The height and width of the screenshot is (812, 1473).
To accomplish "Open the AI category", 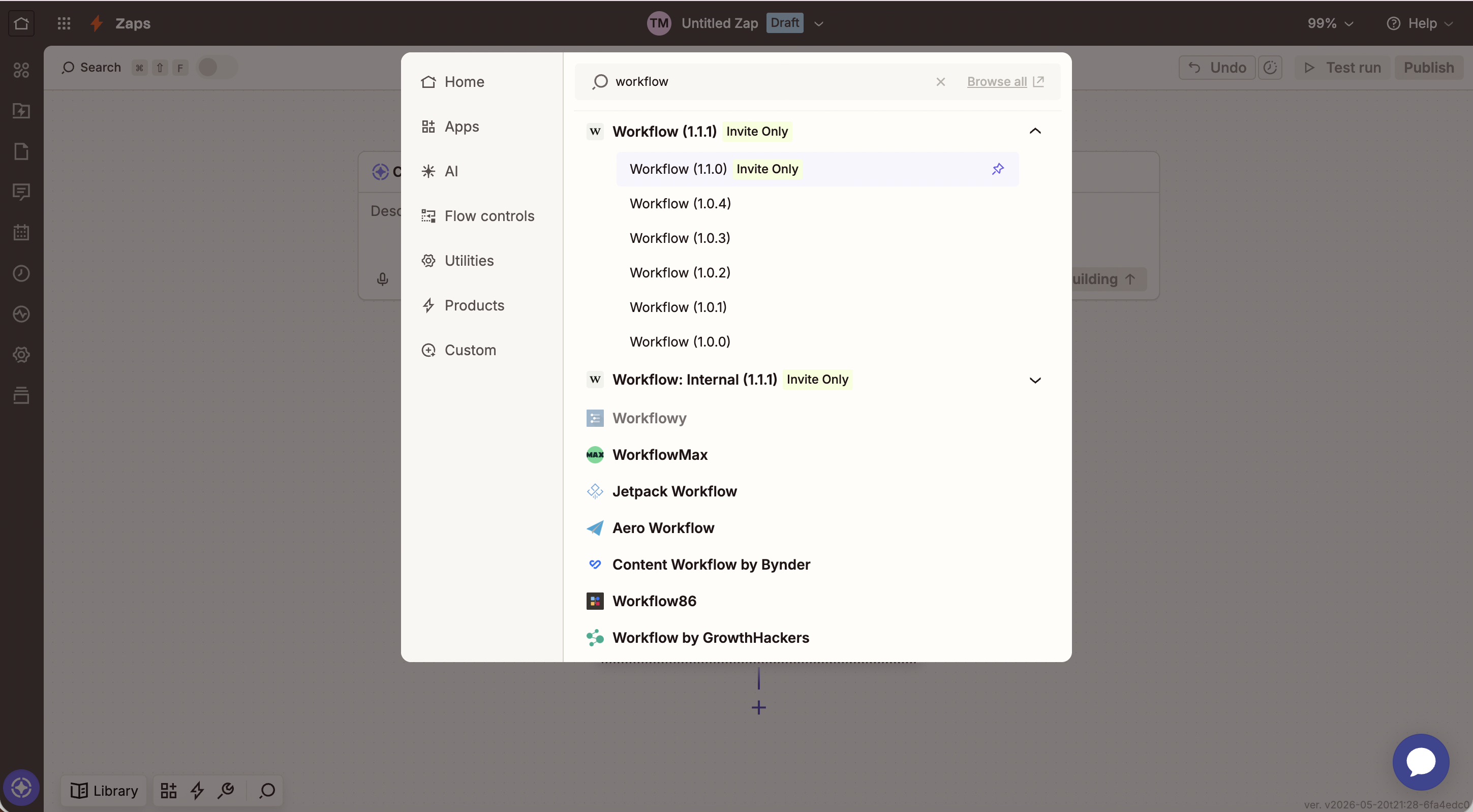I will tap(440, 171).
